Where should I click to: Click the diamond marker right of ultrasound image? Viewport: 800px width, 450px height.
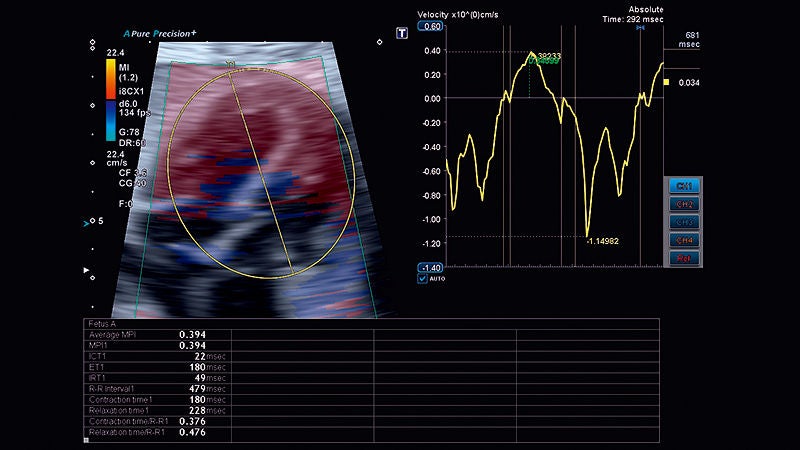coord(380,42)
